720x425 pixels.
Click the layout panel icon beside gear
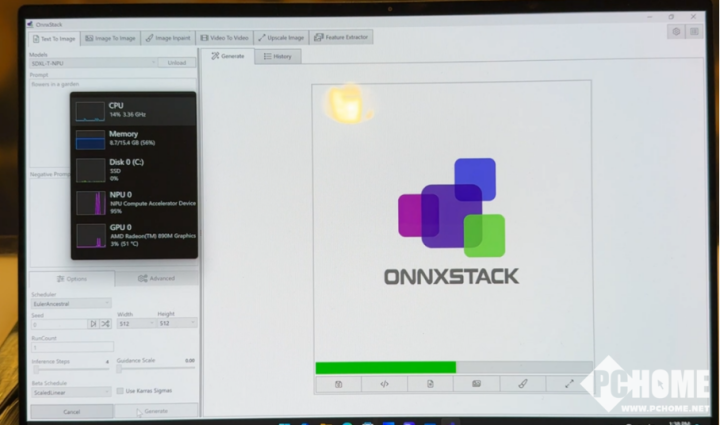(694, 32)
